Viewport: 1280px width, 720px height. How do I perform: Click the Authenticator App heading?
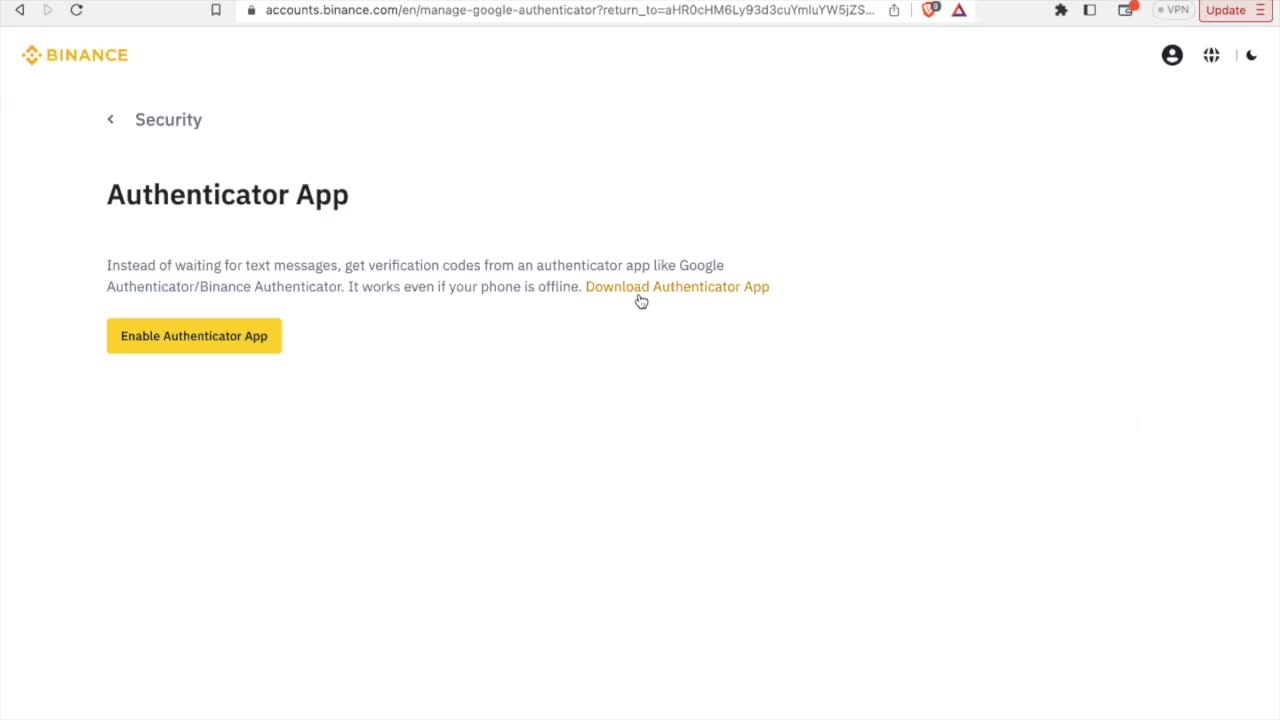(228, 195)
